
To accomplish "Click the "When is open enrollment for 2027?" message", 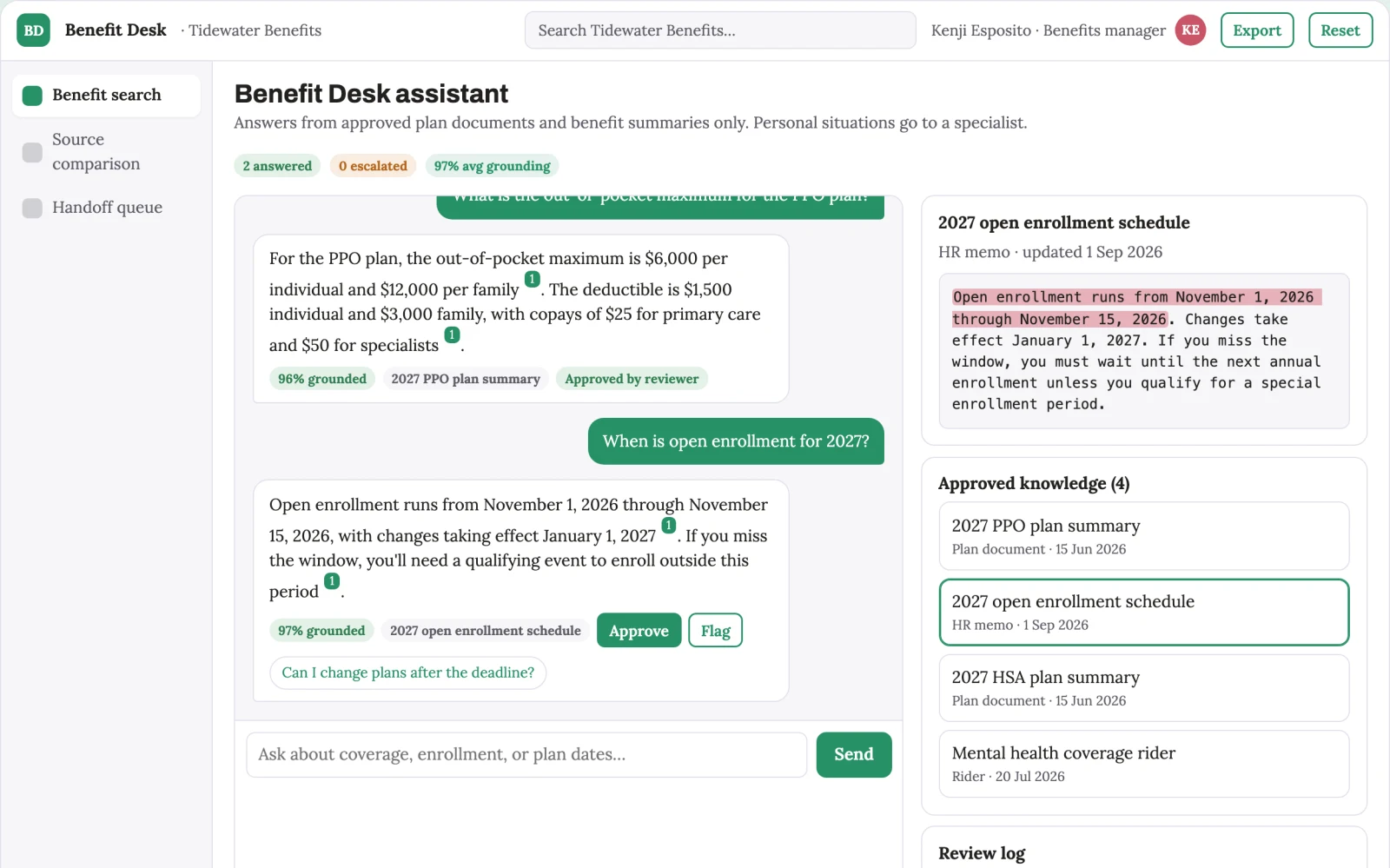I will pyautogui.click(x=736, y=441).
